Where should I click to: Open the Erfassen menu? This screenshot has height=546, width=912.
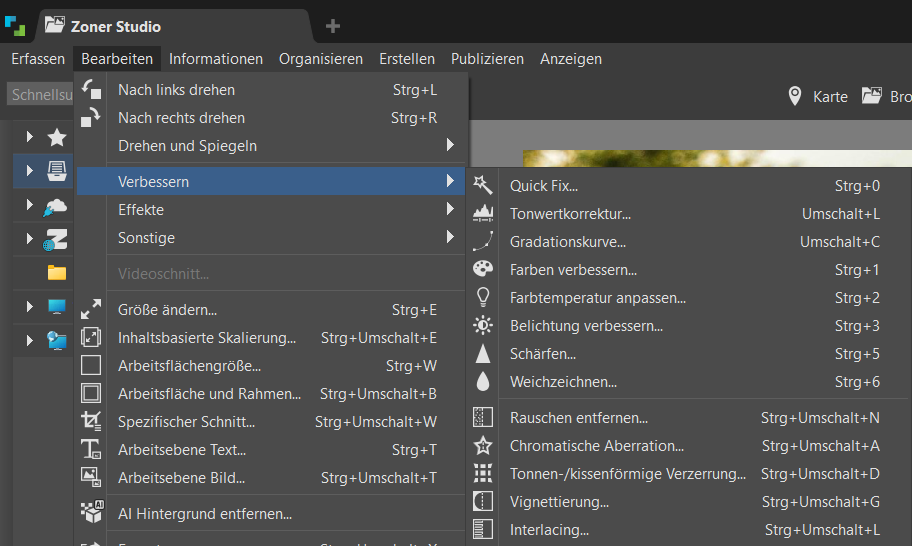(x=38, y=59)
